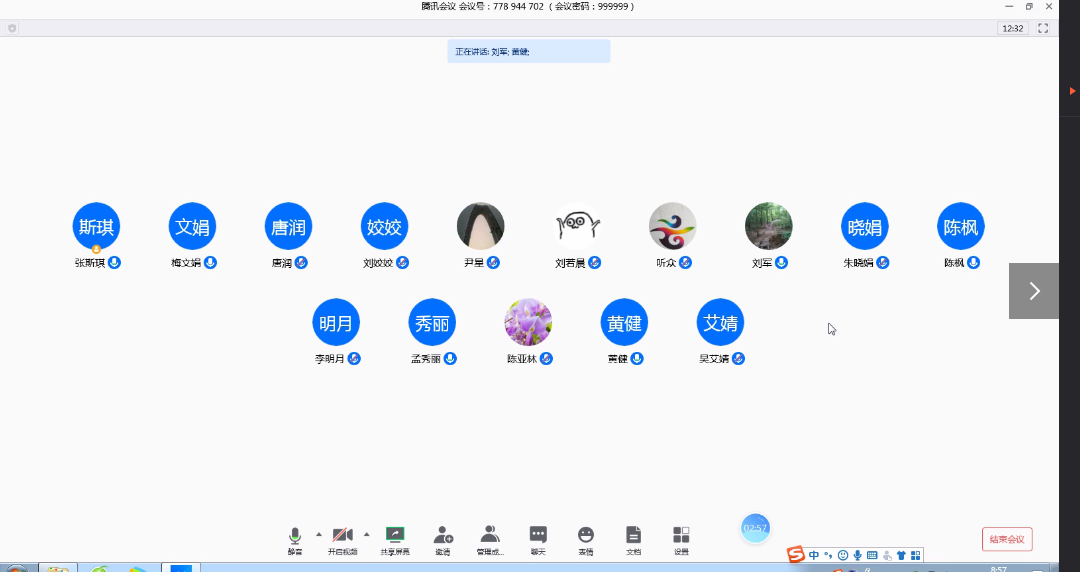Mute the microphone in the toolbar
The image size is (1080, 572).
[x=295, y=538]
